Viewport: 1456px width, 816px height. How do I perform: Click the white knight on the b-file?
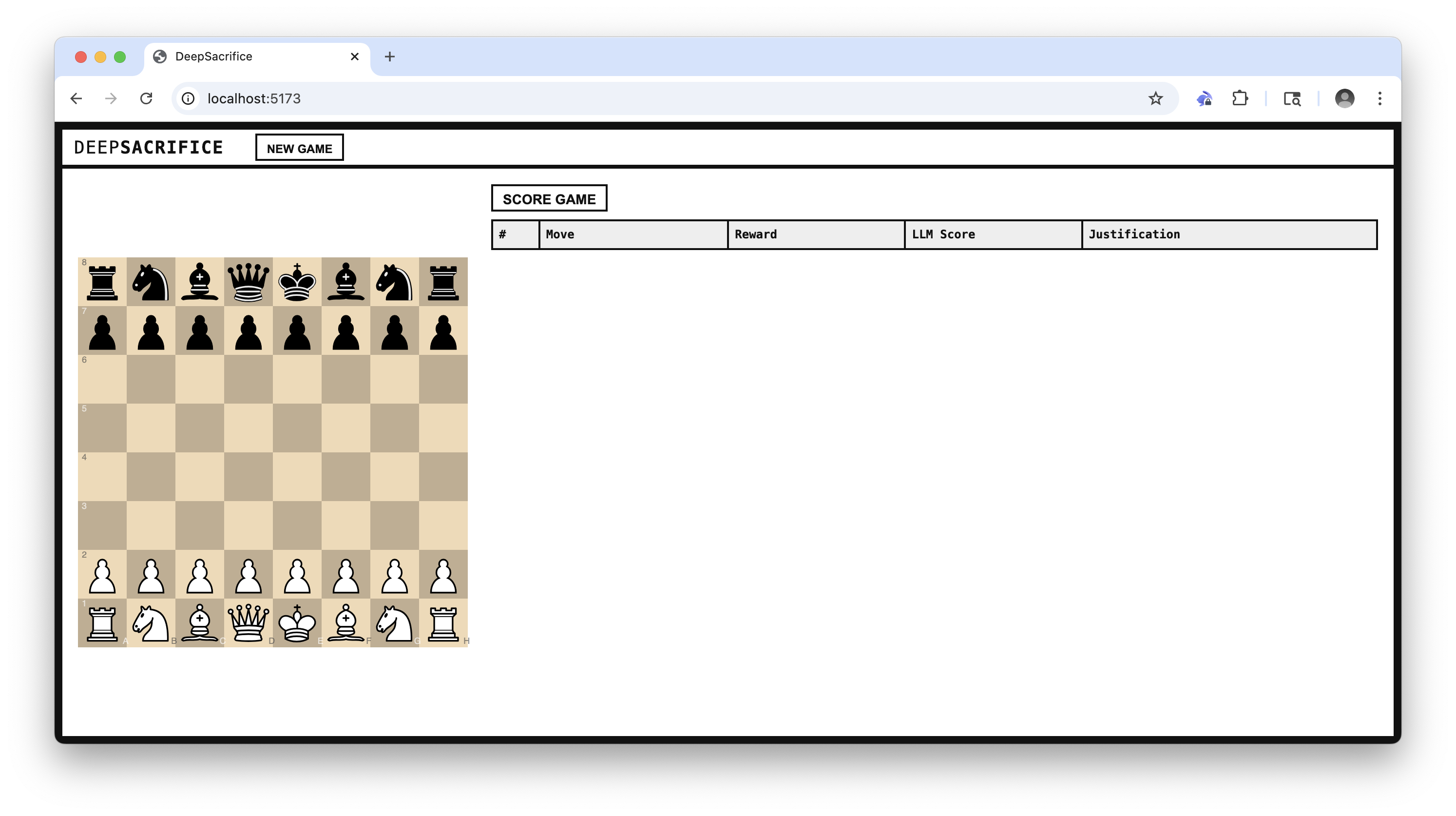[x=151, y=622]
